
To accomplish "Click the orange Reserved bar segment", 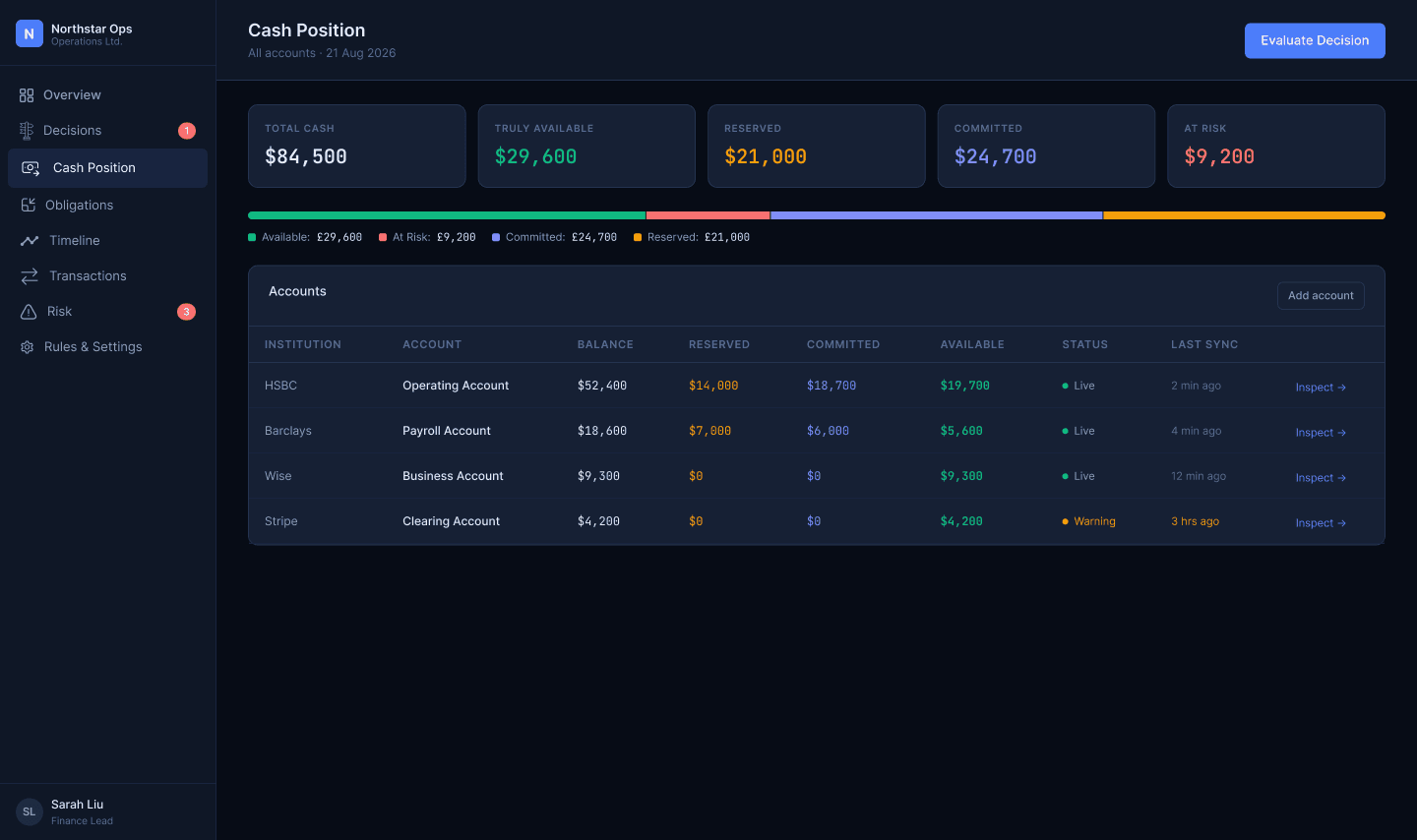I will [1245, 215].
